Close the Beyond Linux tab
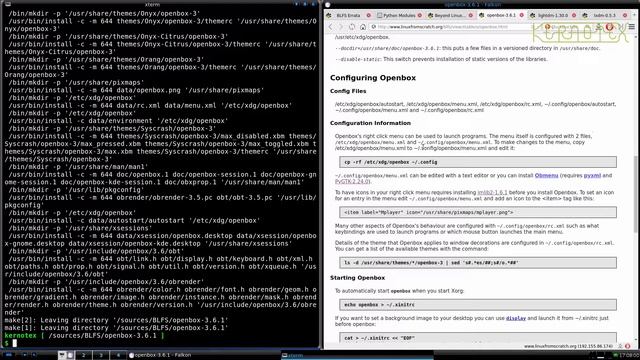Viewport: 640px width, 360px height. tap(471, 16)
